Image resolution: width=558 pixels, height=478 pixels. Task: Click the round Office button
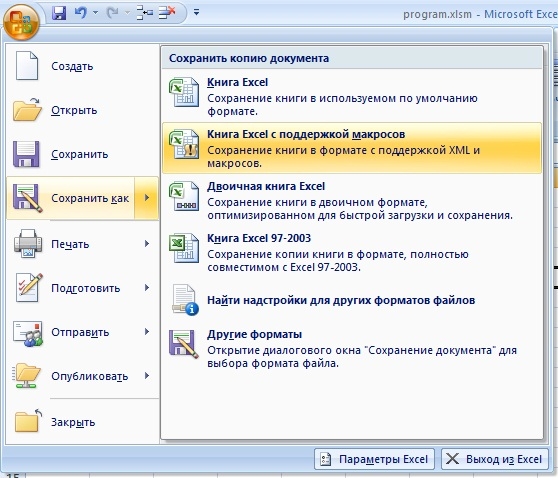21,22
